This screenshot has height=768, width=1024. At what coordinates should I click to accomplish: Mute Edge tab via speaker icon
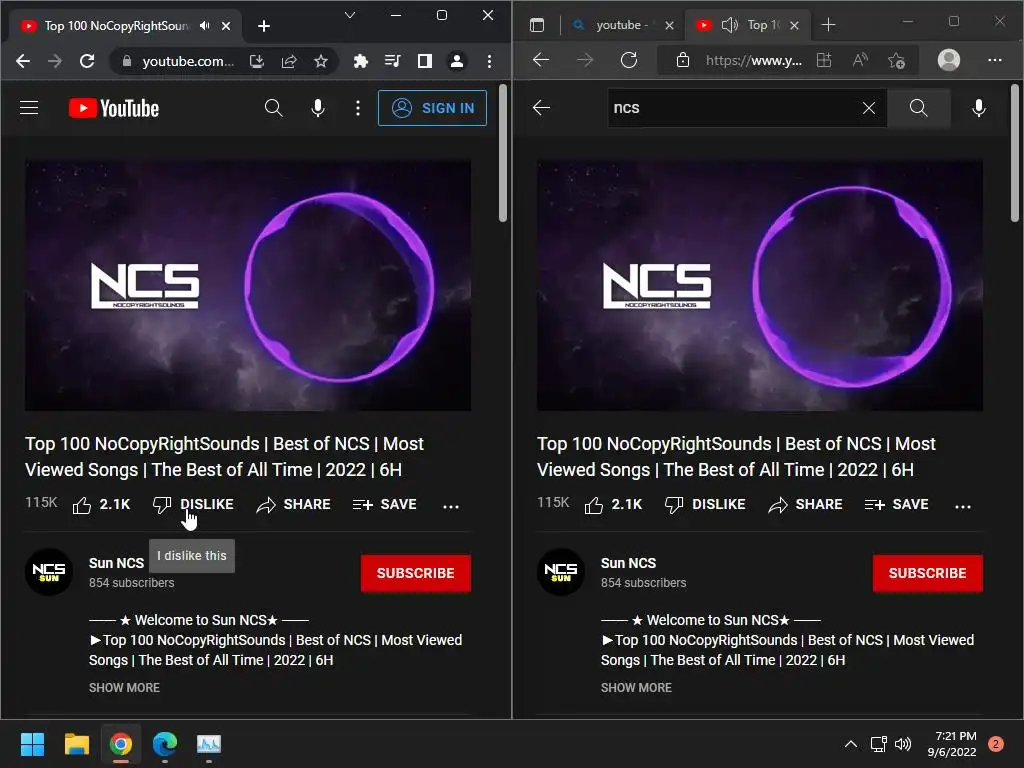point(729,25)
